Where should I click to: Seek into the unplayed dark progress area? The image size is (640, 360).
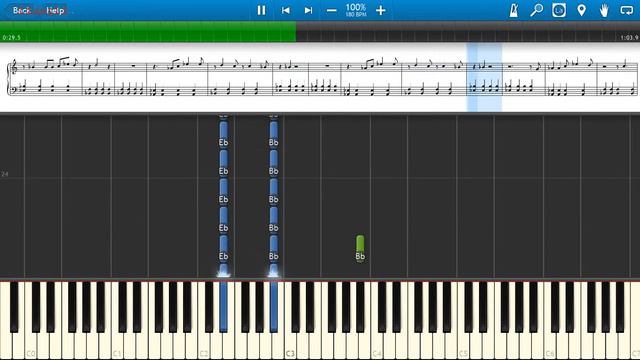(x=468, y=31)
